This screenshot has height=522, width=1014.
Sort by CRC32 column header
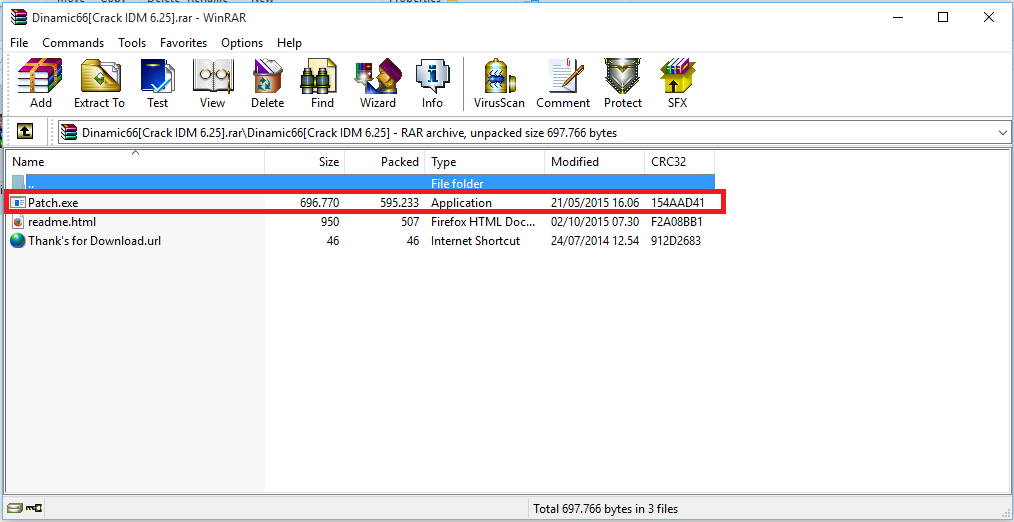(680, 162)
